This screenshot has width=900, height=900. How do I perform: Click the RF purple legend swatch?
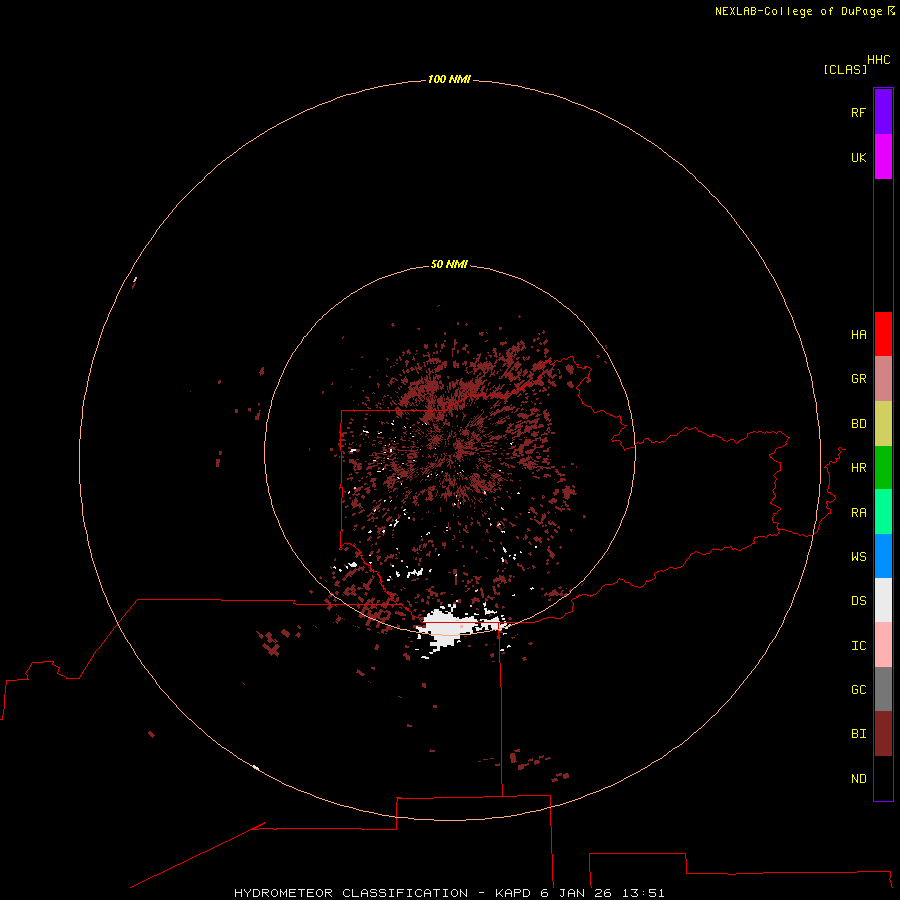883,112
